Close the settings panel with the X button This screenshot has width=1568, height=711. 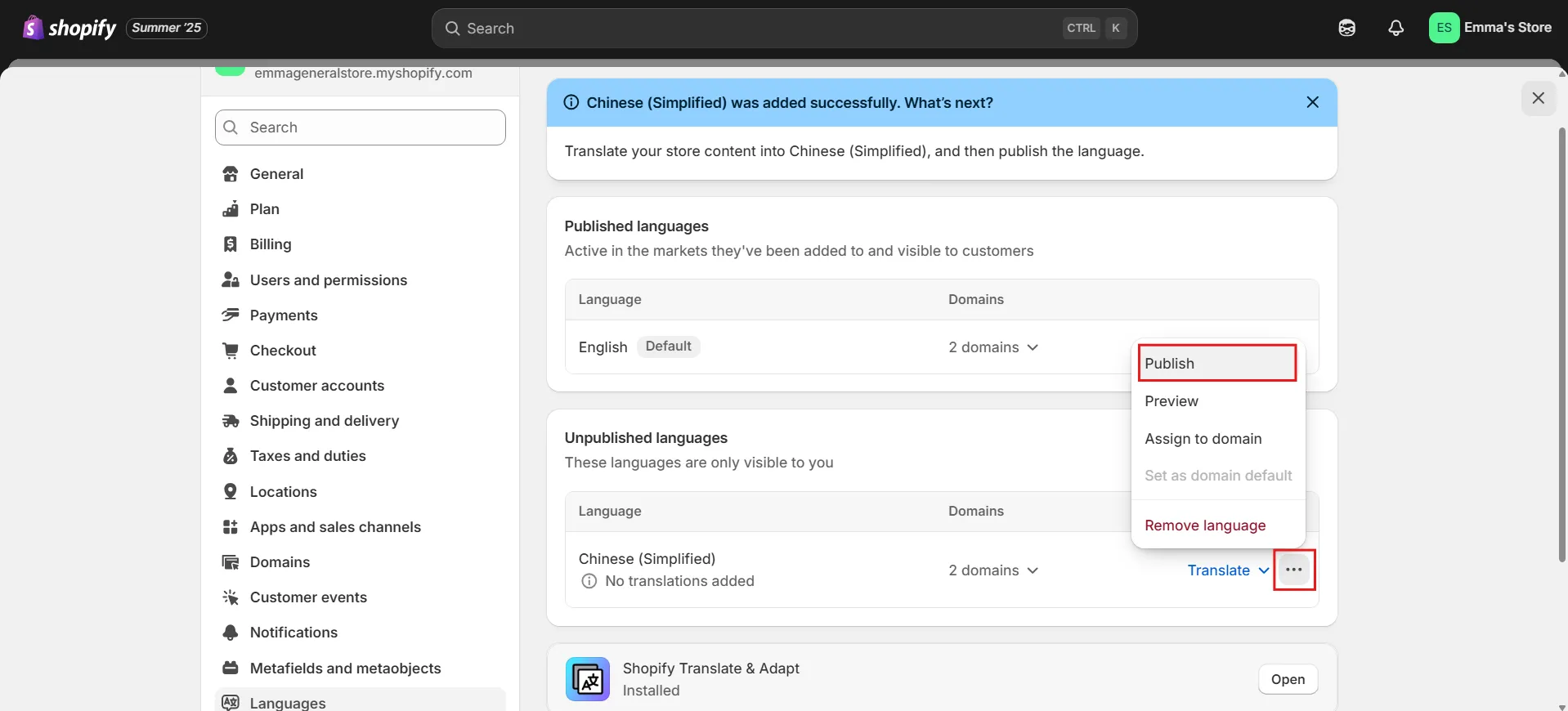tap(1539, 98)
